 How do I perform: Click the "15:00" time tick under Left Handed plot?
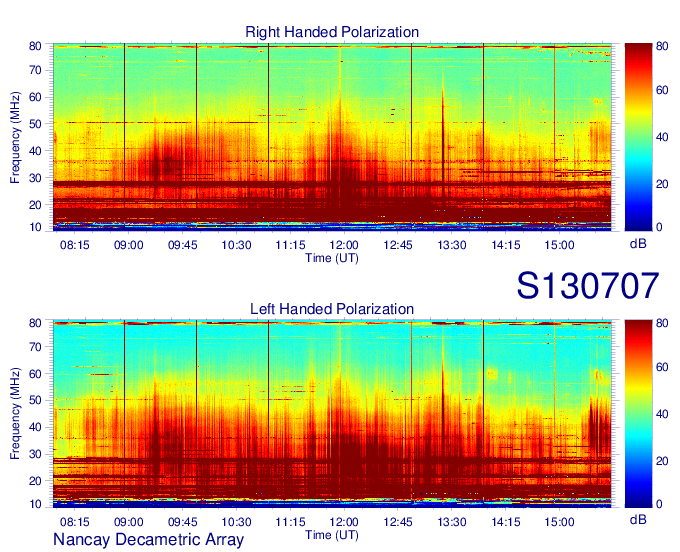pos(559,522)
